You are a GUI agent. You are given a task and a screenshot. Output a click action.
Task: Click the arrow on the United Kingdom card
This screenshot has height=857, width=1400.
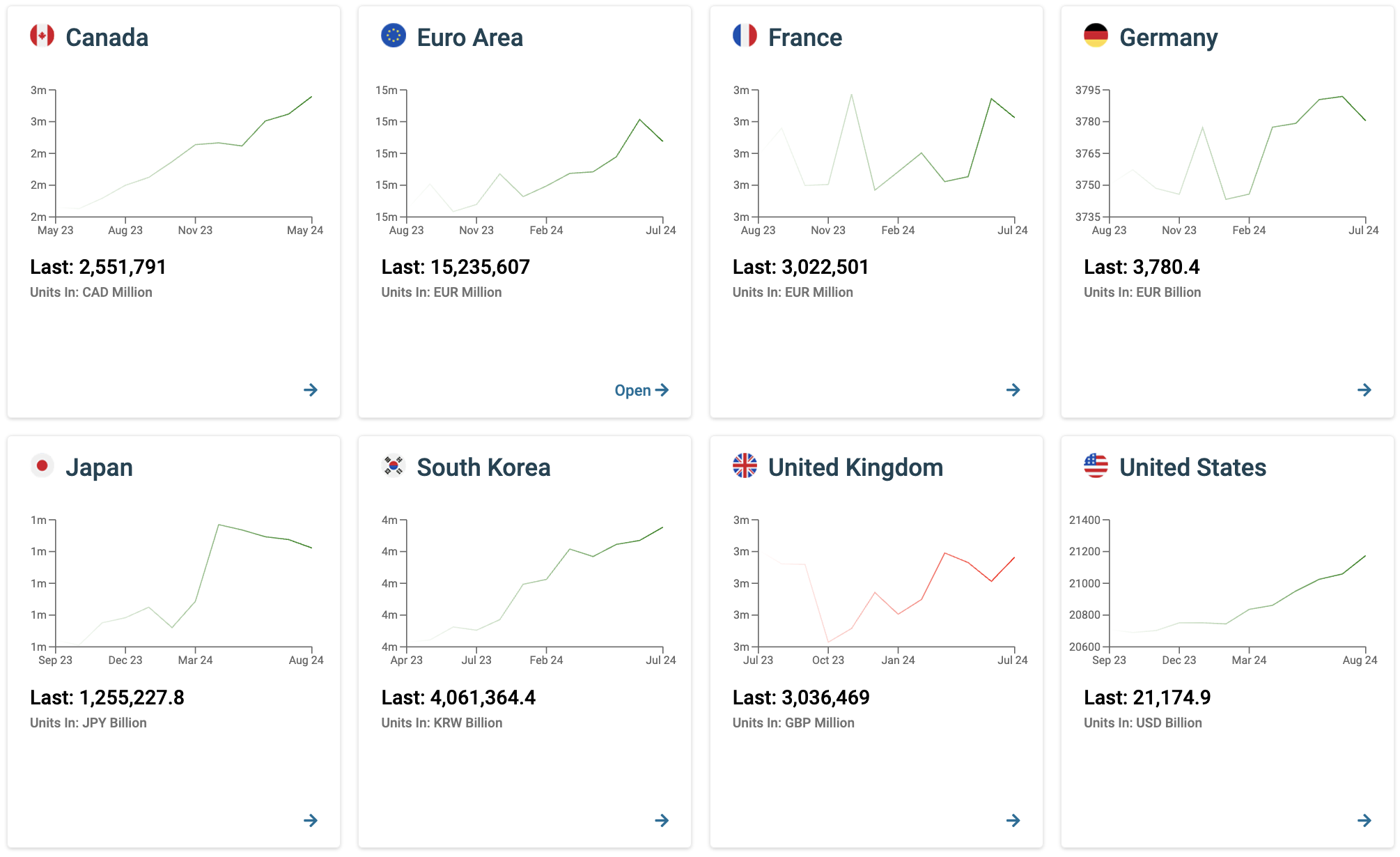coord(1013,821)
